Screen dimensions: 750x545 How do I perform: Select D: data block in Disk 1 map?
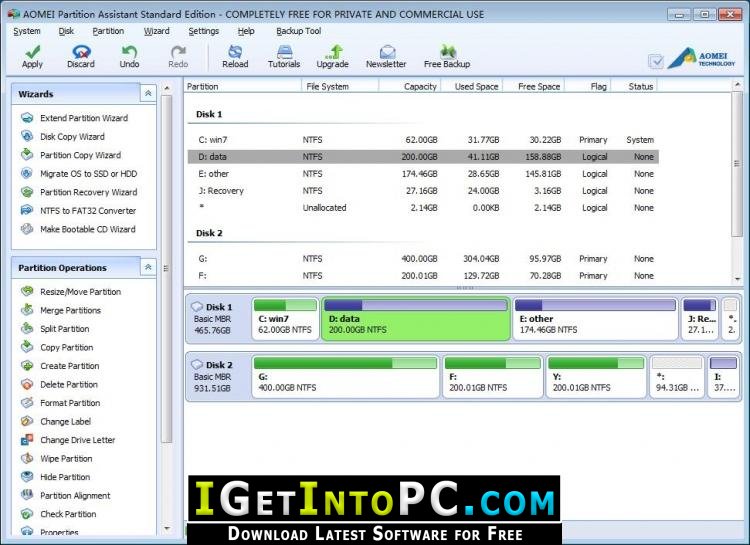pyautogui.click(x=416, y=319)
